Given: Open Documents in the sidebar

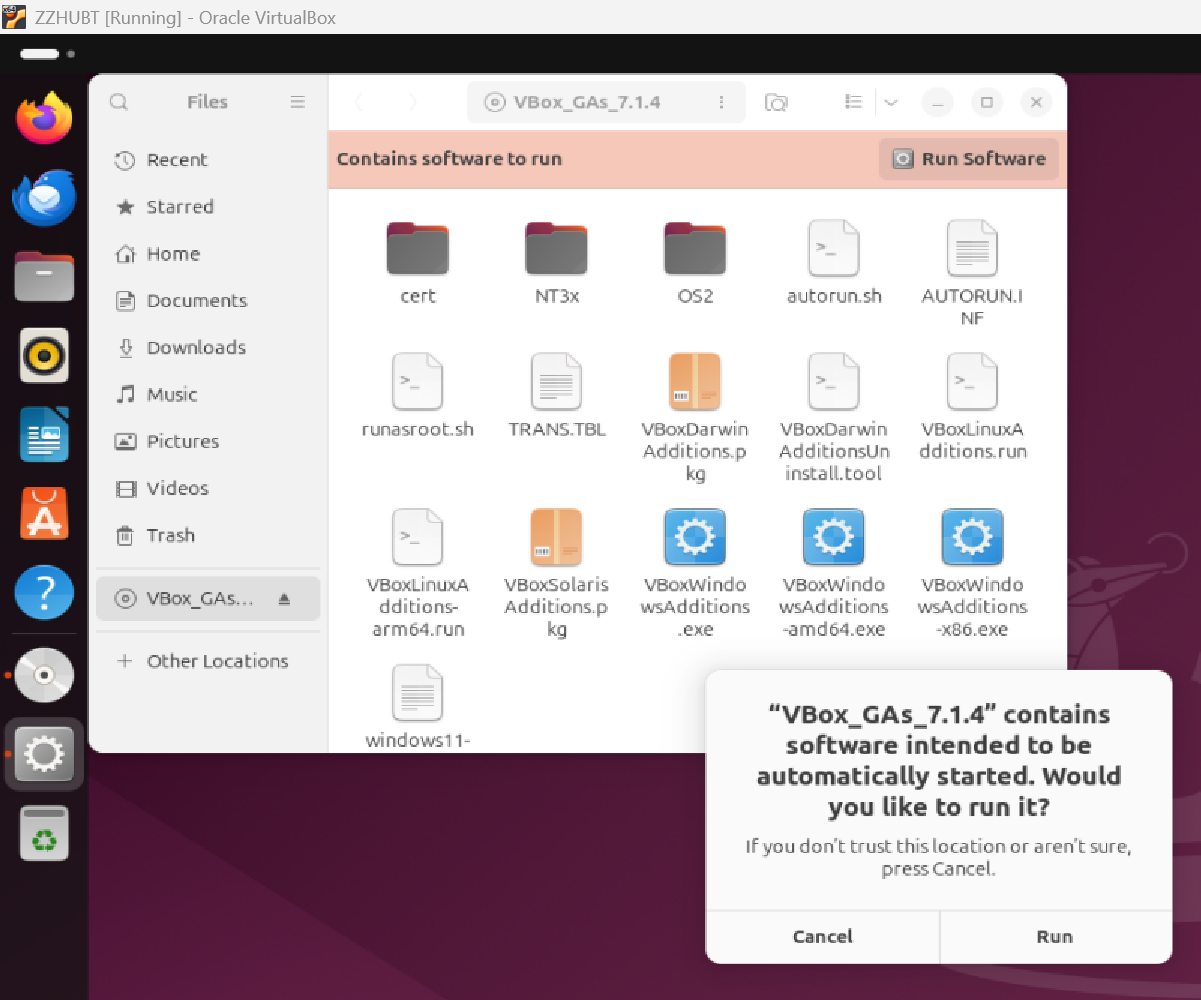Looking at the screenshot, I should click(208, 301).
